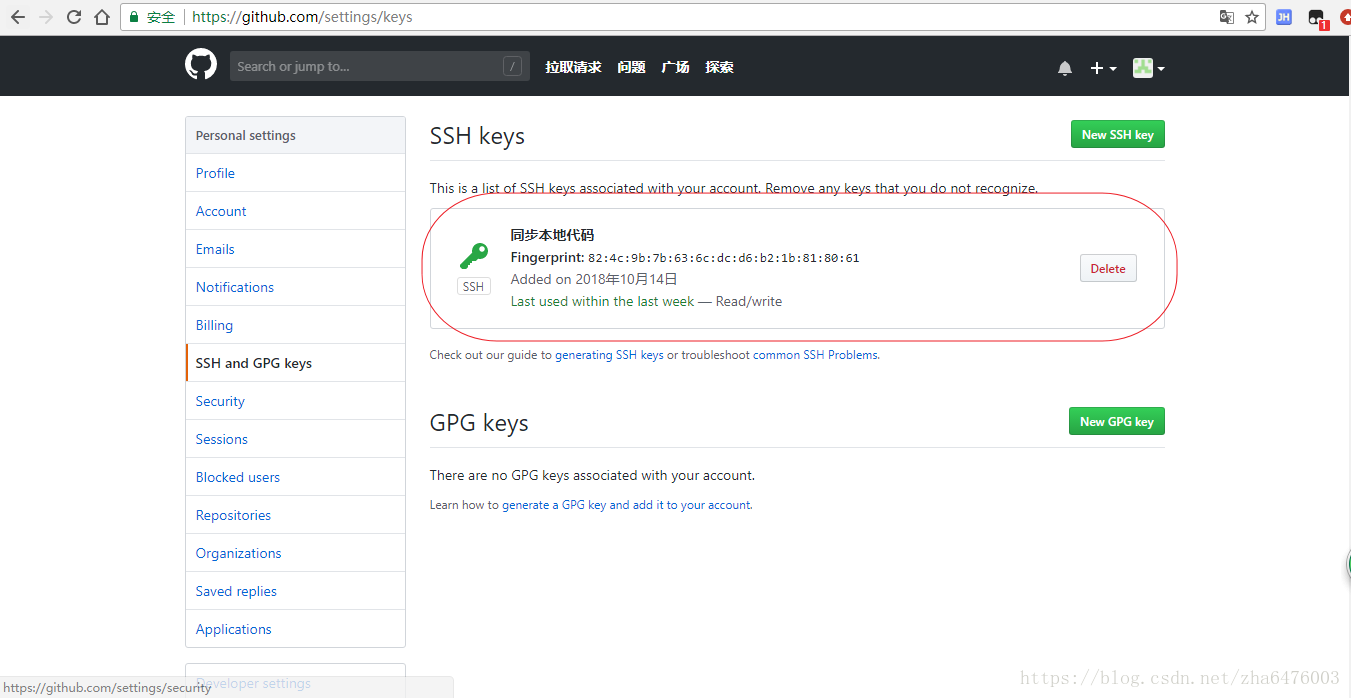Open Profile settings

pyautogui.click(x=295, y=173)
